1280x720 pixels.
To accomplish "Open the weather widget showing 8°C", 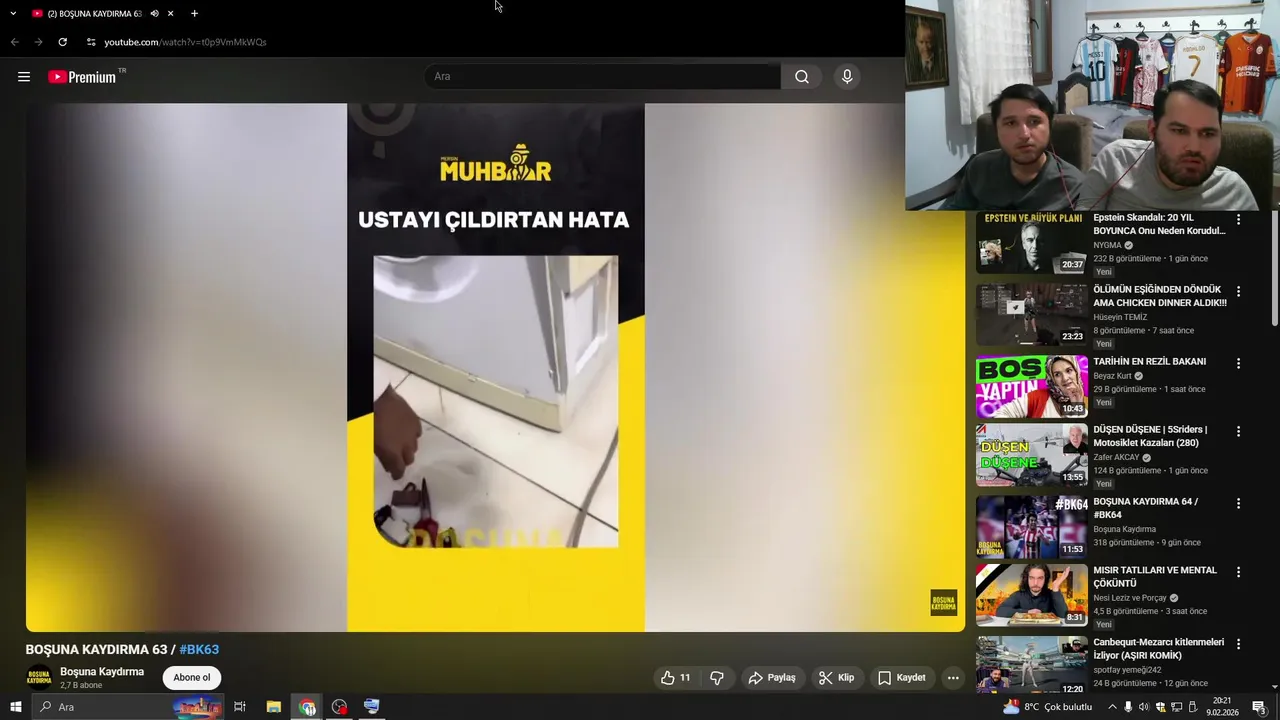I will 1047,707.
